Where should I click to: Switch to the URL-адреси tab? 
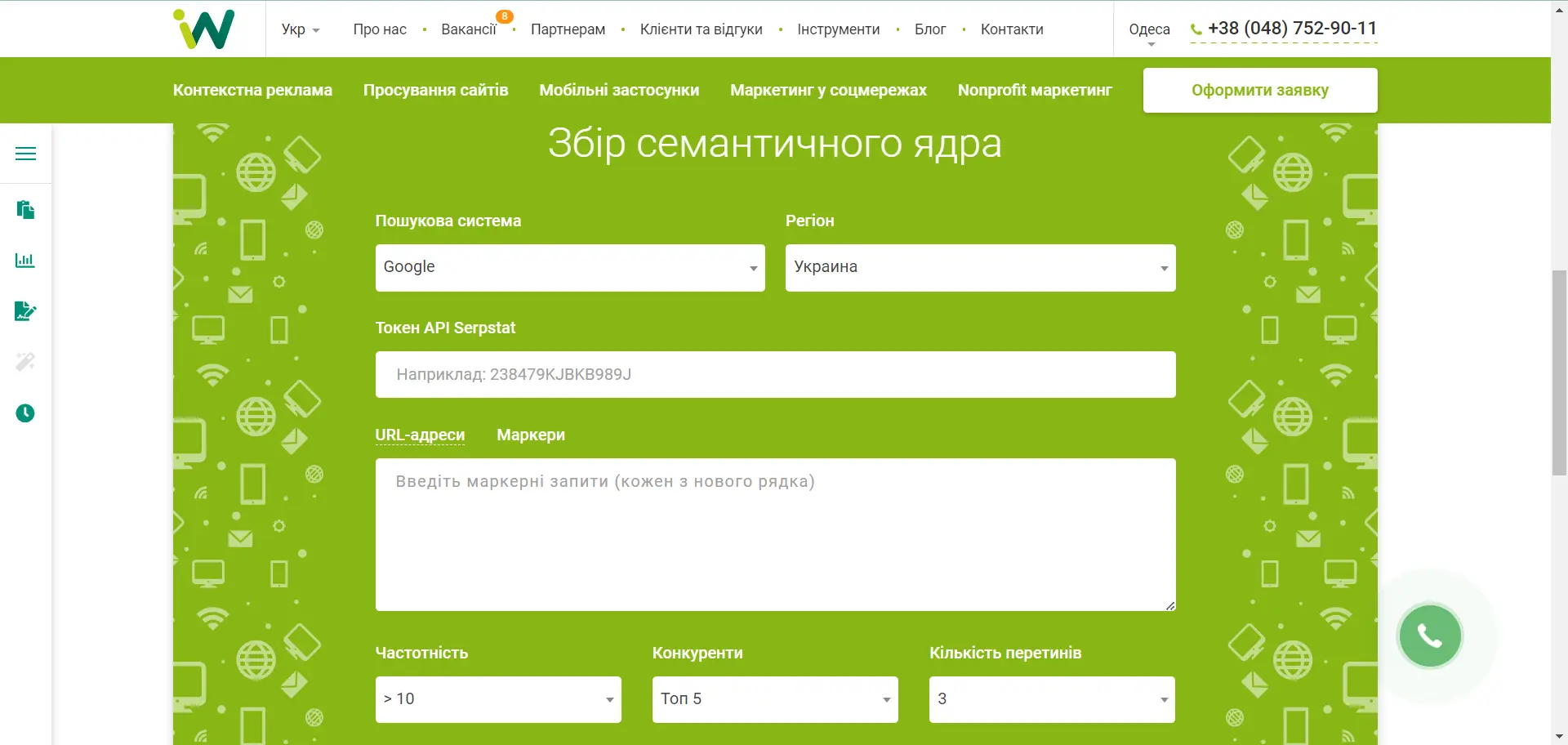pos(420,435)
